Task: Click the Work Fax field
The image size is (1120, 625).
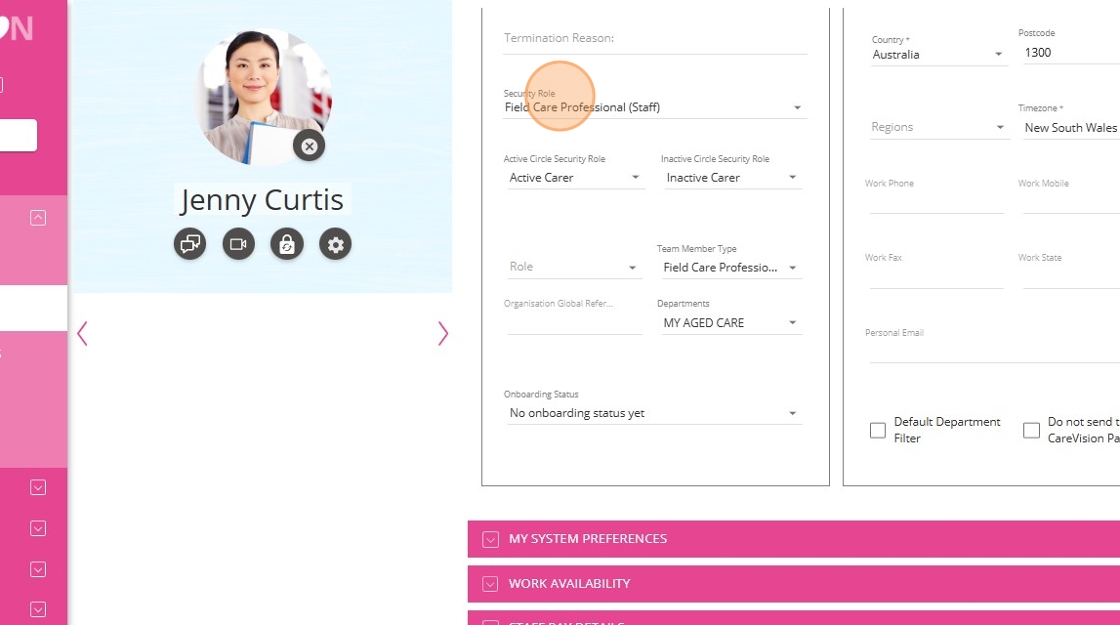Action: point(936,277)
